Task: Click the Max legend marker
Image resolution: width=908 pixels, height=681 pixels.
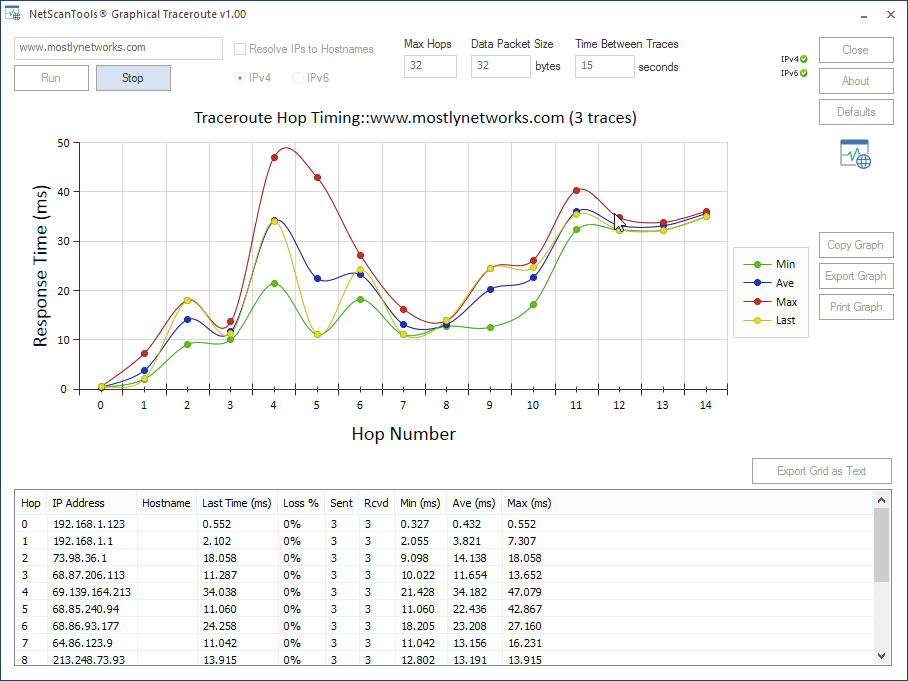Action: [x=757, y=302]
